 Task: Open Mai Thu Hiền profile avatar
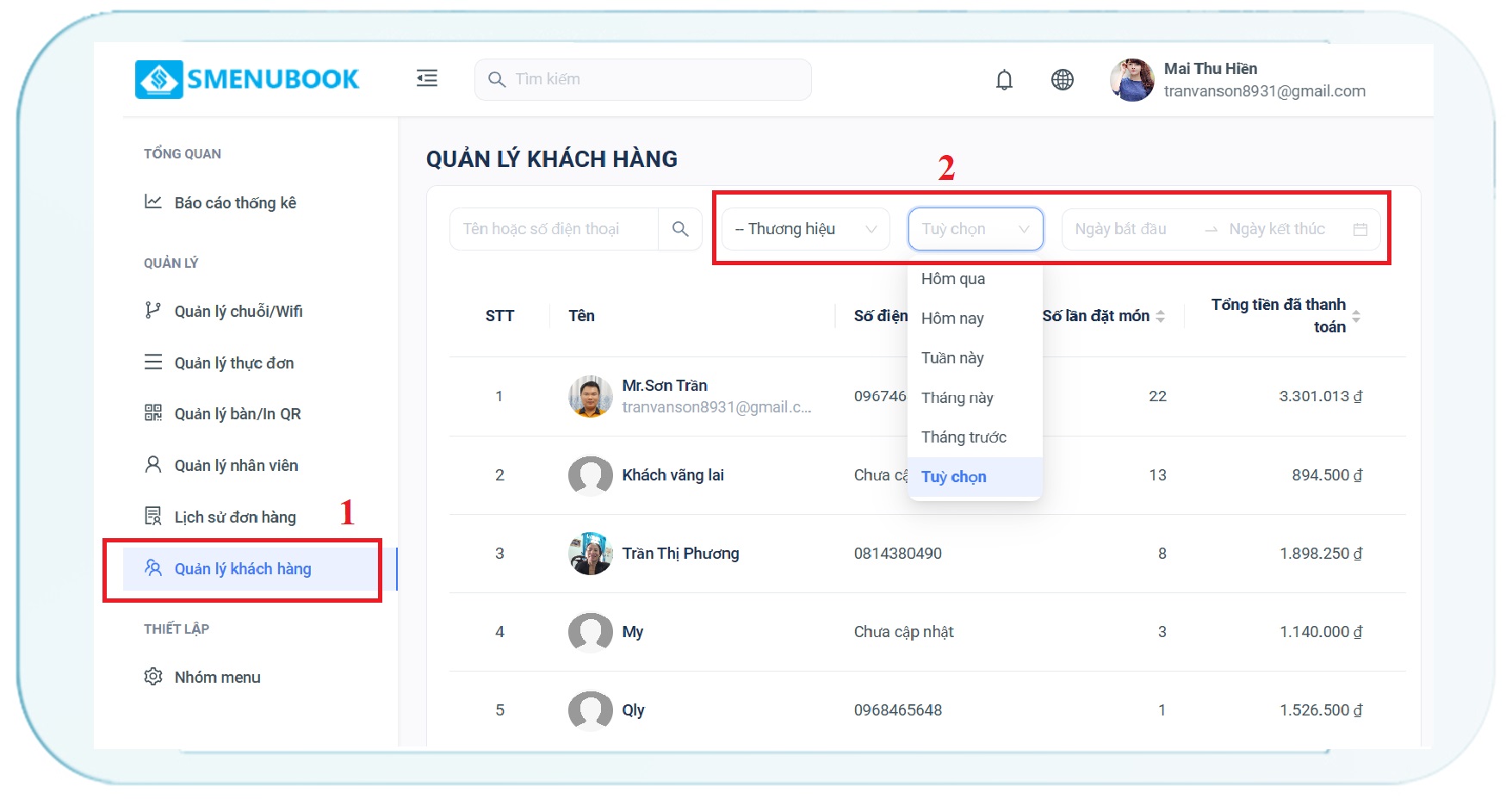click(1131, 80)
